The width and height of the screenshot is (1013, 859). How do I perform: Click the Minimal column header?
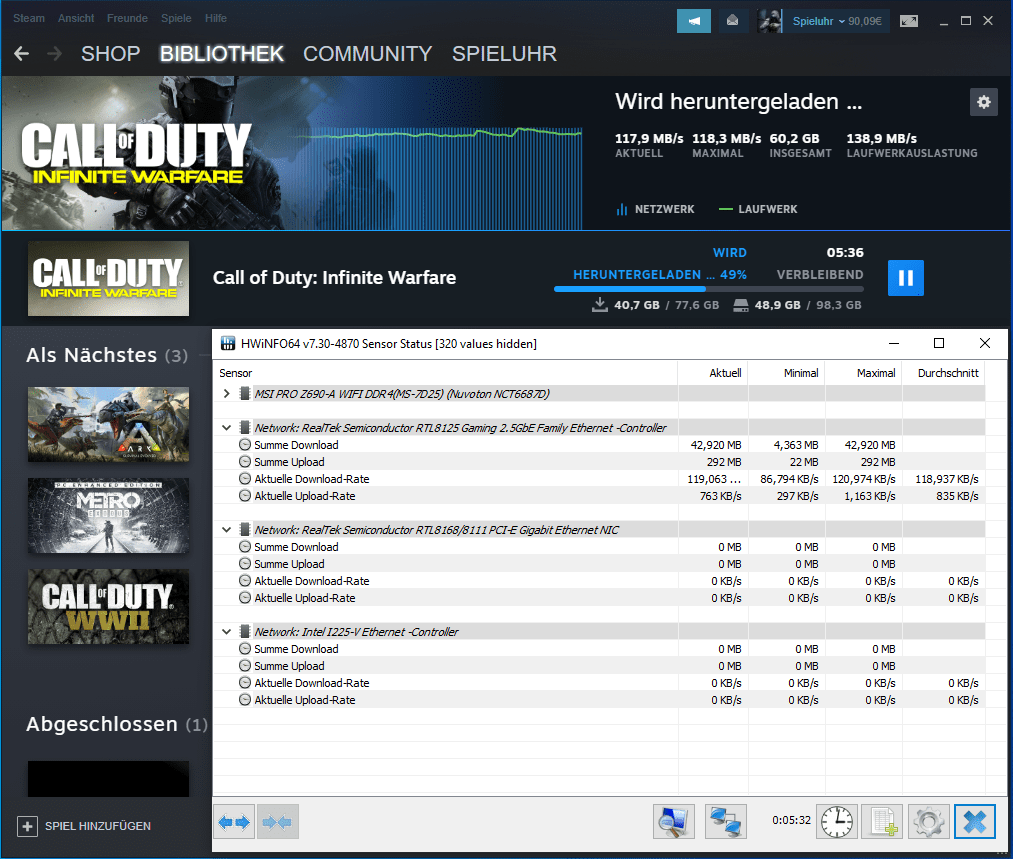[x=787, y=373]
